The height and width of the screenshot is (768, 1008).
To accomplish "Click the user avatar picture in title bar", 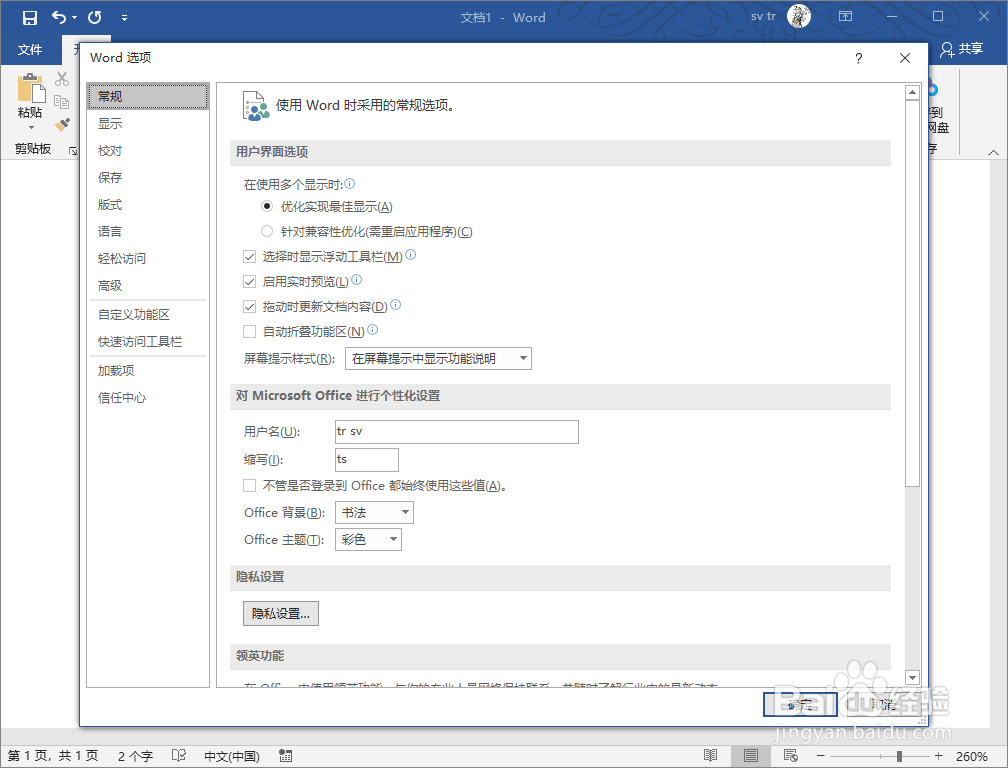I will click(798, 16).
